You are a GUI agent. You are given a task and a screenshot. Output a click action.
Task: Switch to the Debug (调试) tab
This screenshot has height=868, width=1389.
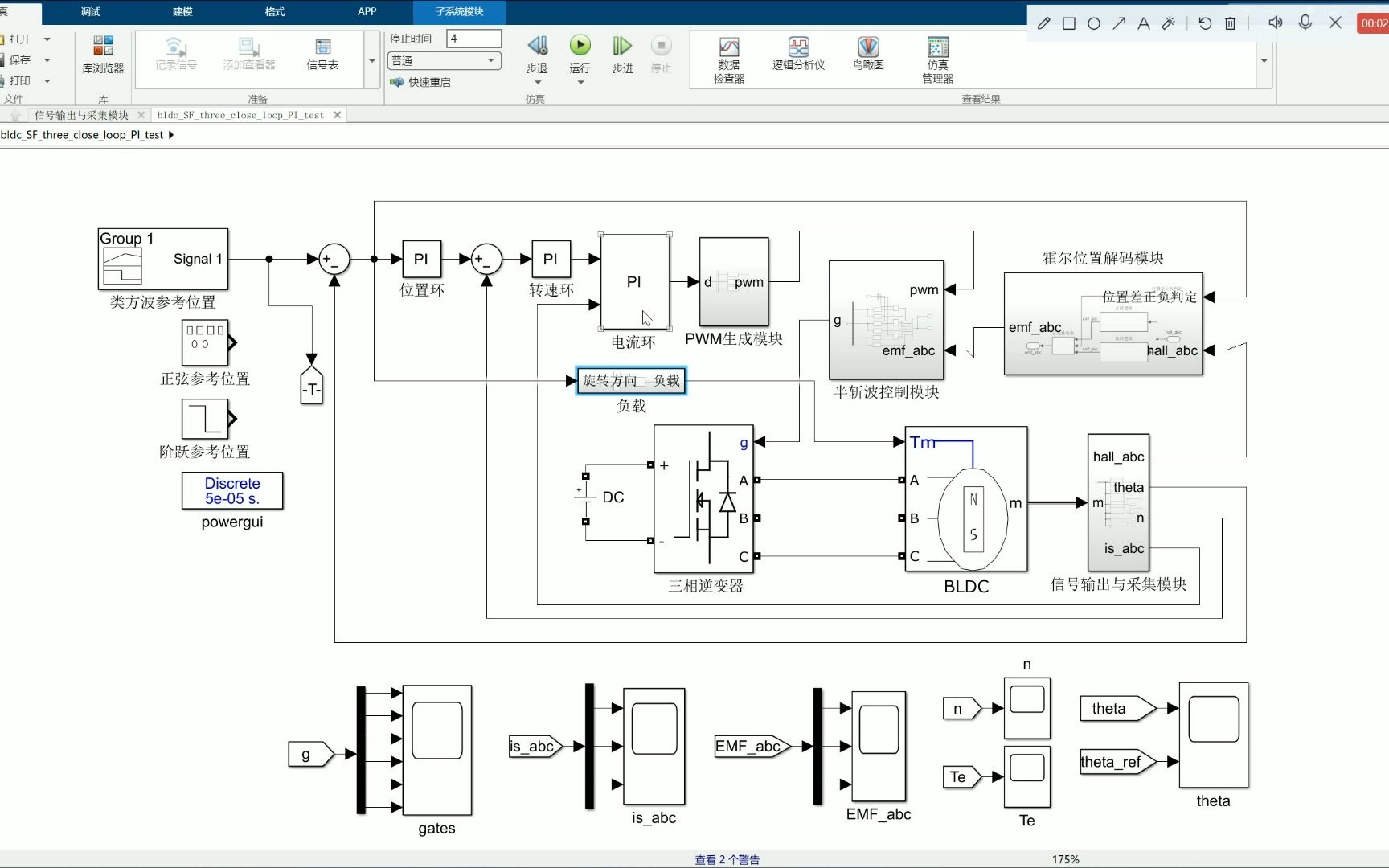[91, 11]
